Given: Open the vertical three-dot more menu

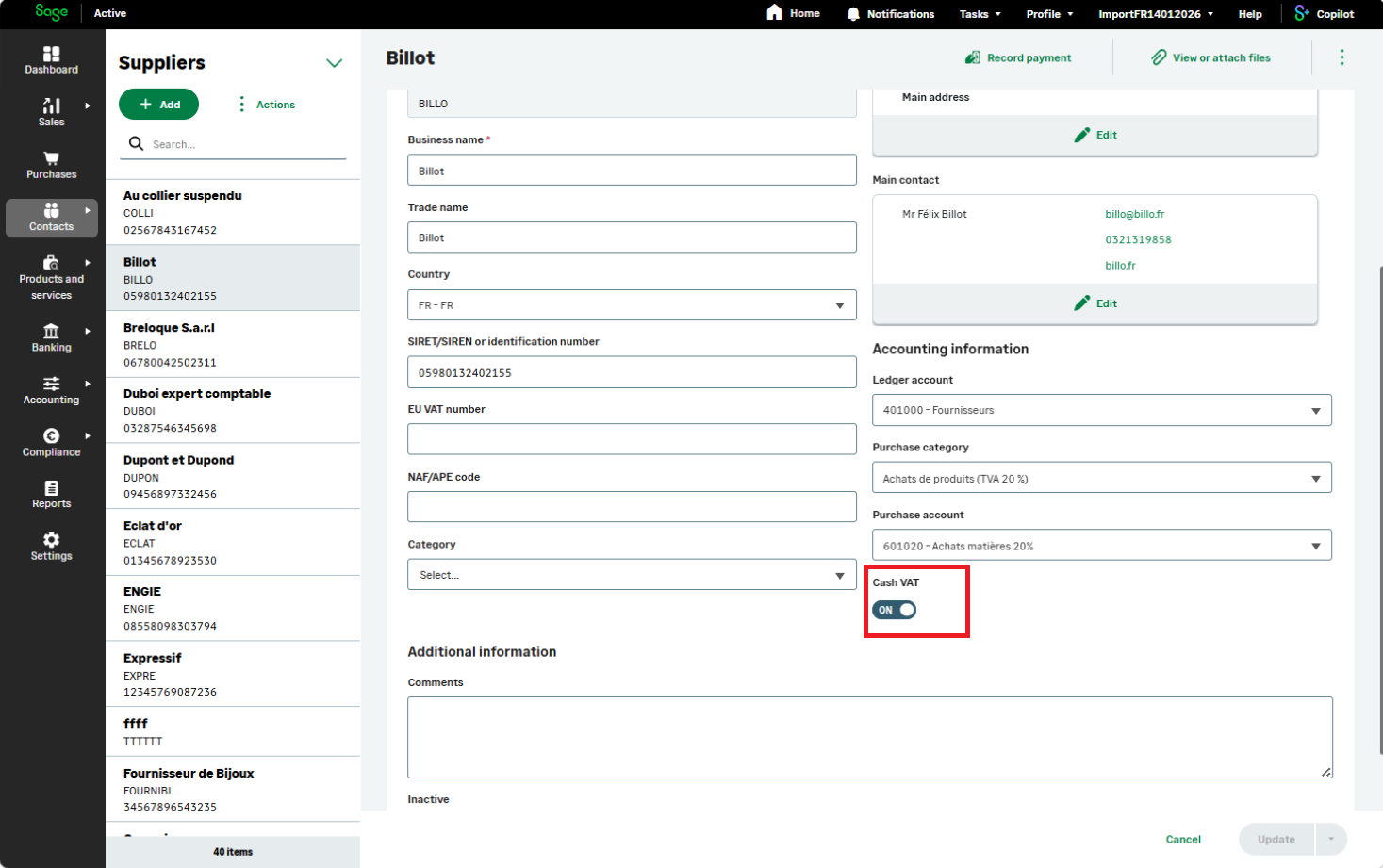Looking at the screenshot, I should click(1342, 57).
